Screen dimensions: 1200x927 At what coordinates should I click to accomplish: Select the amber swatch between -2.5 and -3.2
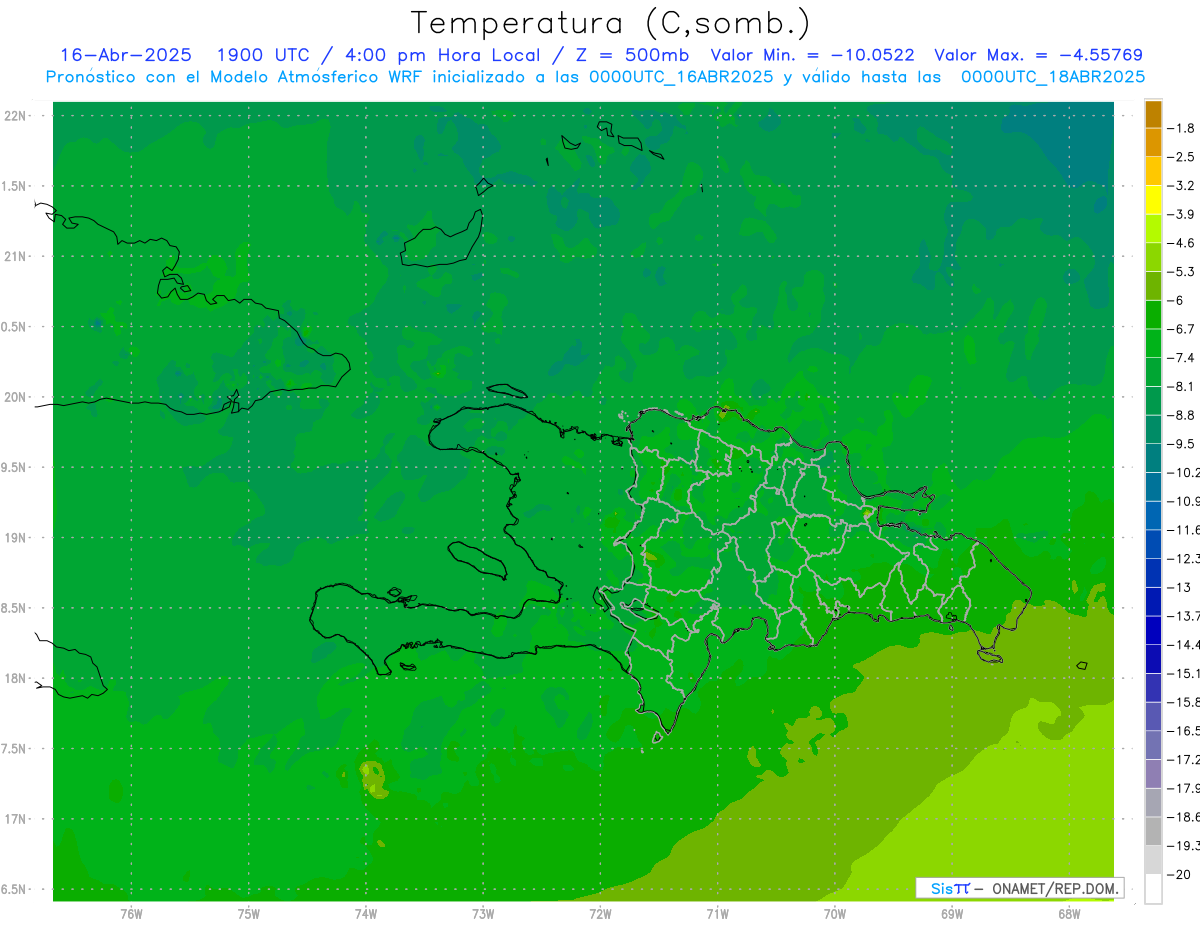coord(1153,171)
